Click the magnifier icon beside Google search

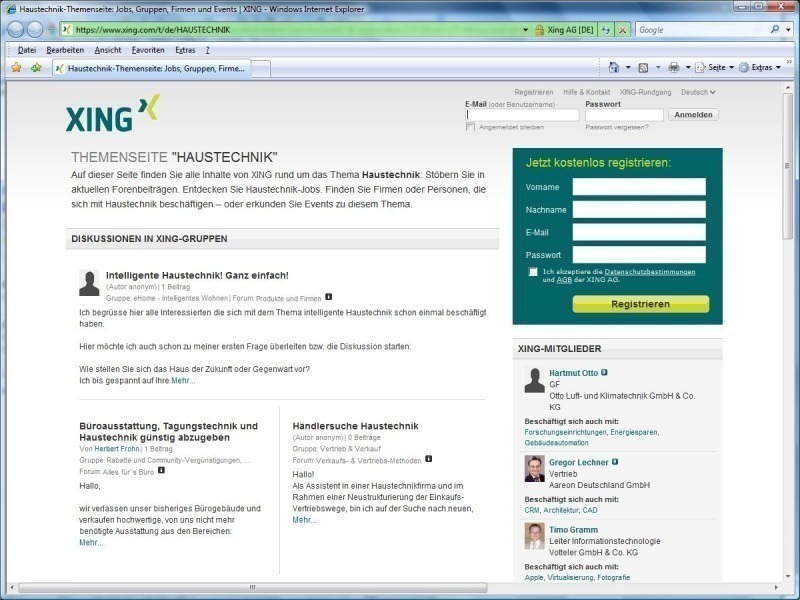[774, 30]
